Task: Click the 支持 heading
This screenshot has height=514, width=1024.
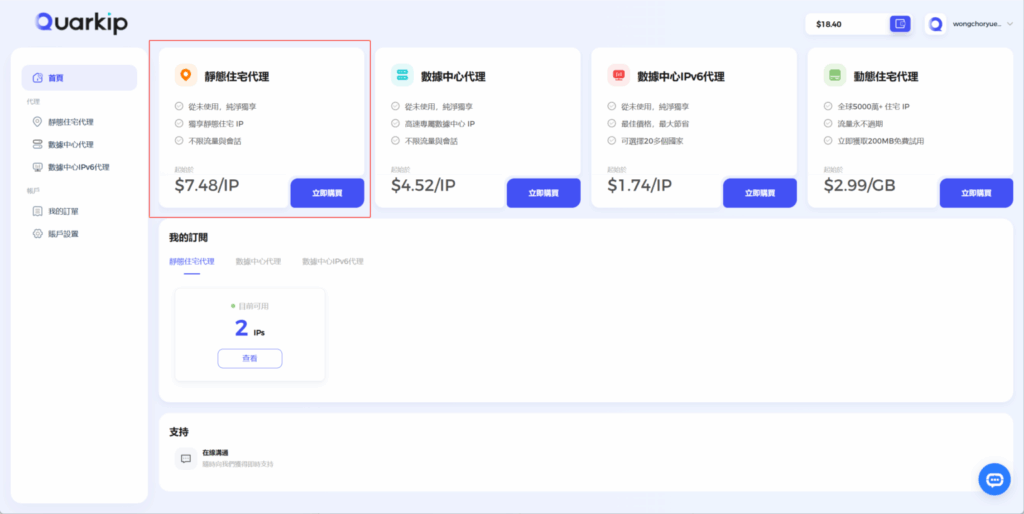Action: click(x=179, y=432)
